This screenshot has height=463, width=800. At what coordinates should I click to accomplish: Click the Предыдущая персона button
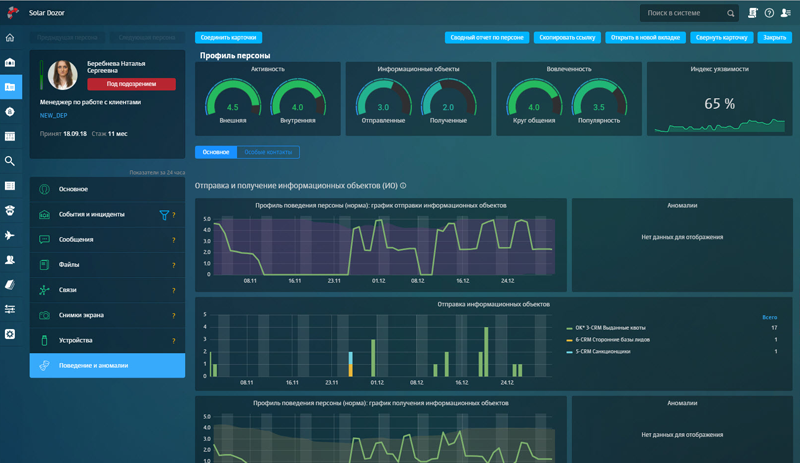(x=67, y=37)
